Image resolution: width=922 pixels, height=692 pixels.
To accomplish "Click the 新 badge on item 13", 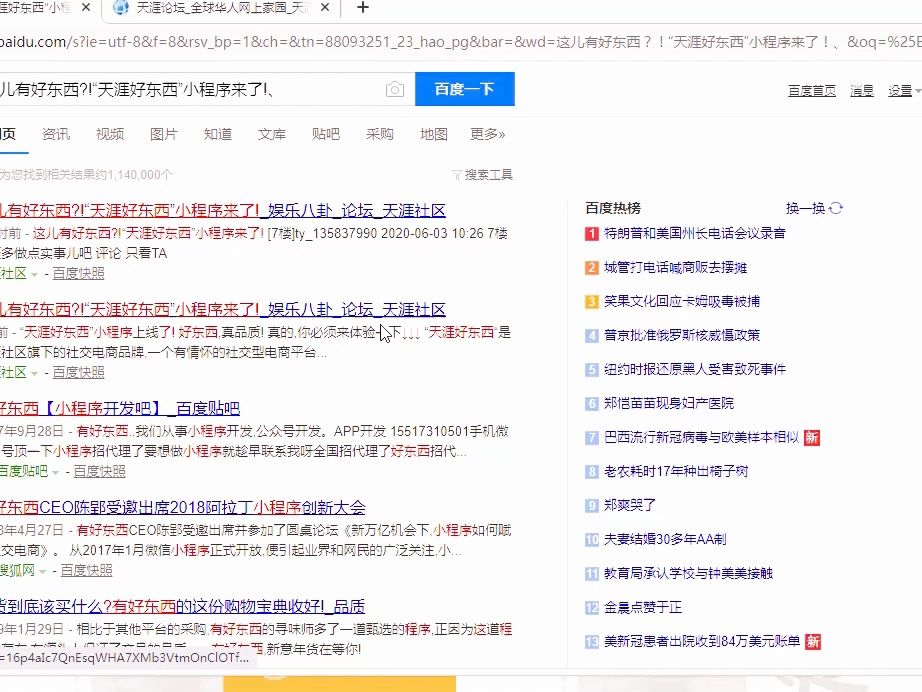I will 811,644.
